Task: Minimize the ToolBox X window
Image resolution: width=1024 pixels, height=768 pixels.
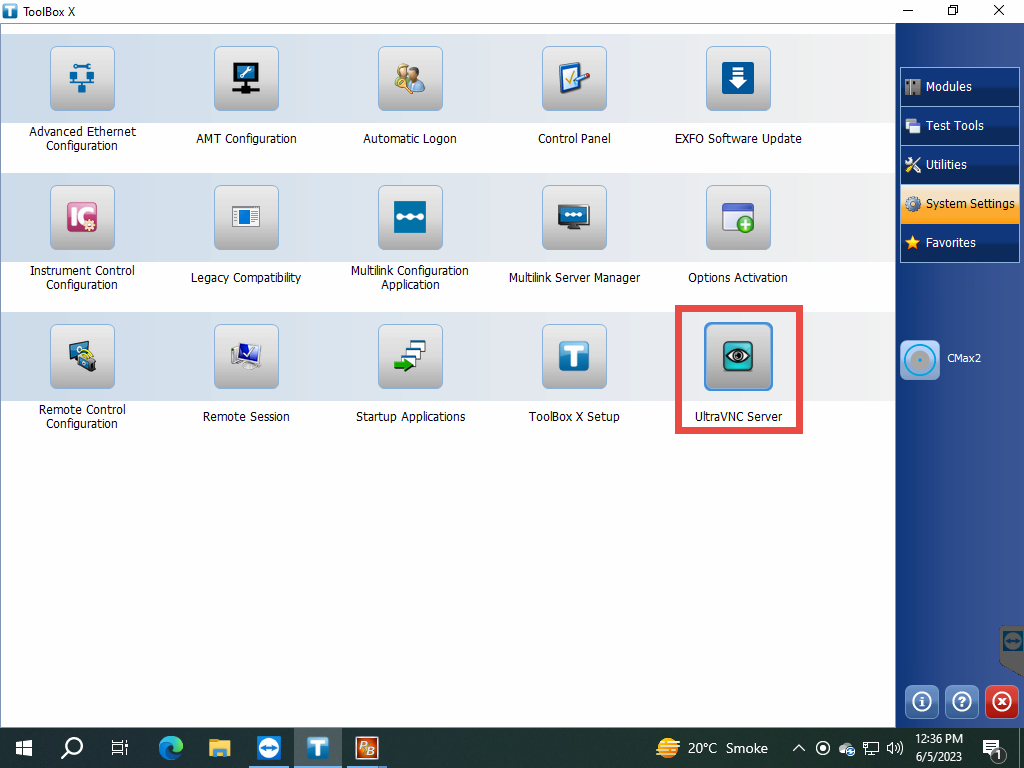Action: pyautogui.click(x=908, y=10)
